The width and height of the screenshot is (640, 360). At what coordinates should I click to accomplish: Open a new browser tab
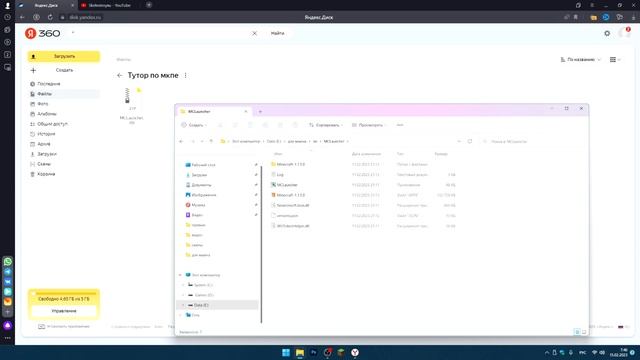[x=149, y=5]
